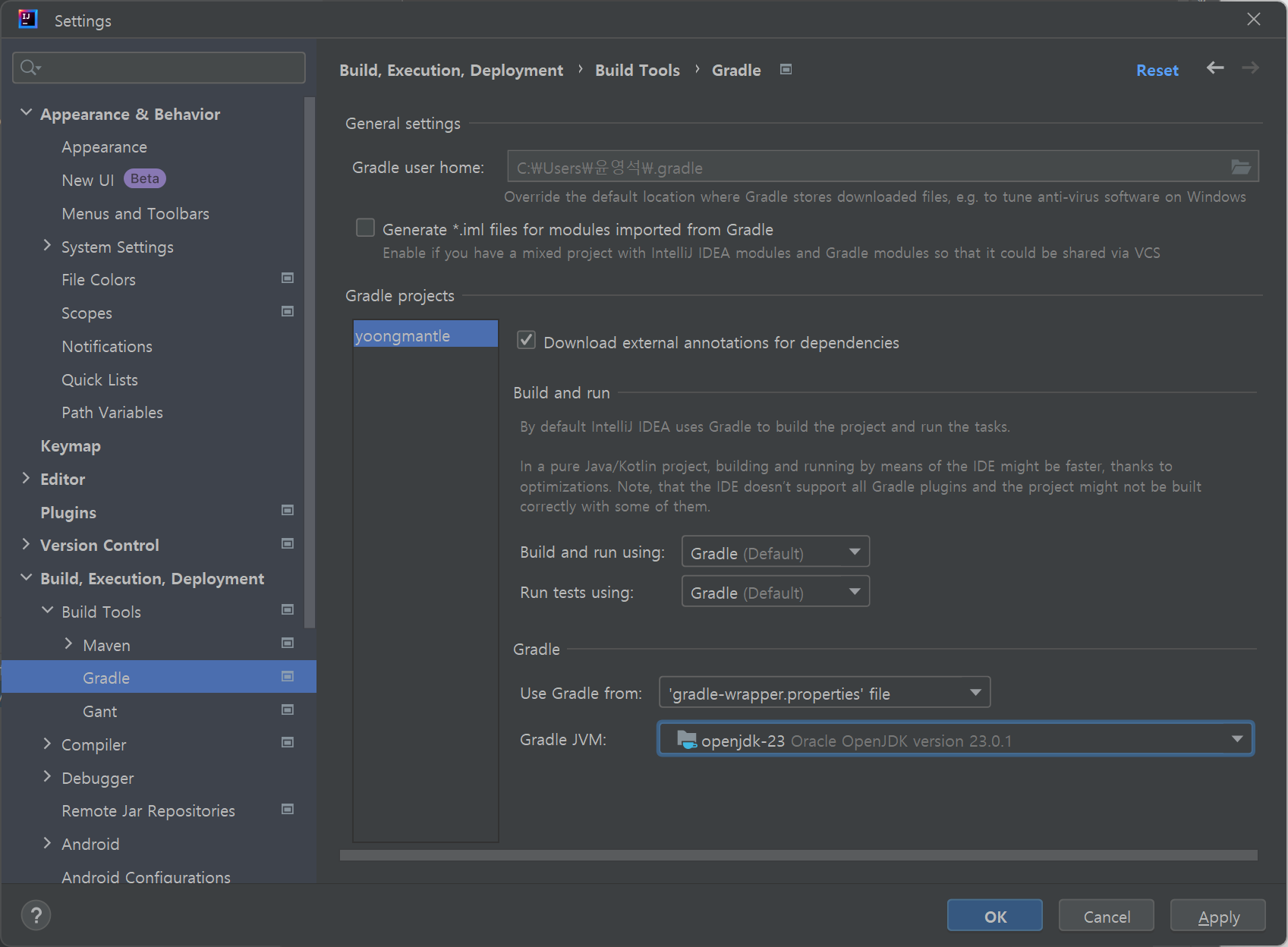1288x947 pixels.
Task: Open the Build and run using dropdown
Action: 776,552
